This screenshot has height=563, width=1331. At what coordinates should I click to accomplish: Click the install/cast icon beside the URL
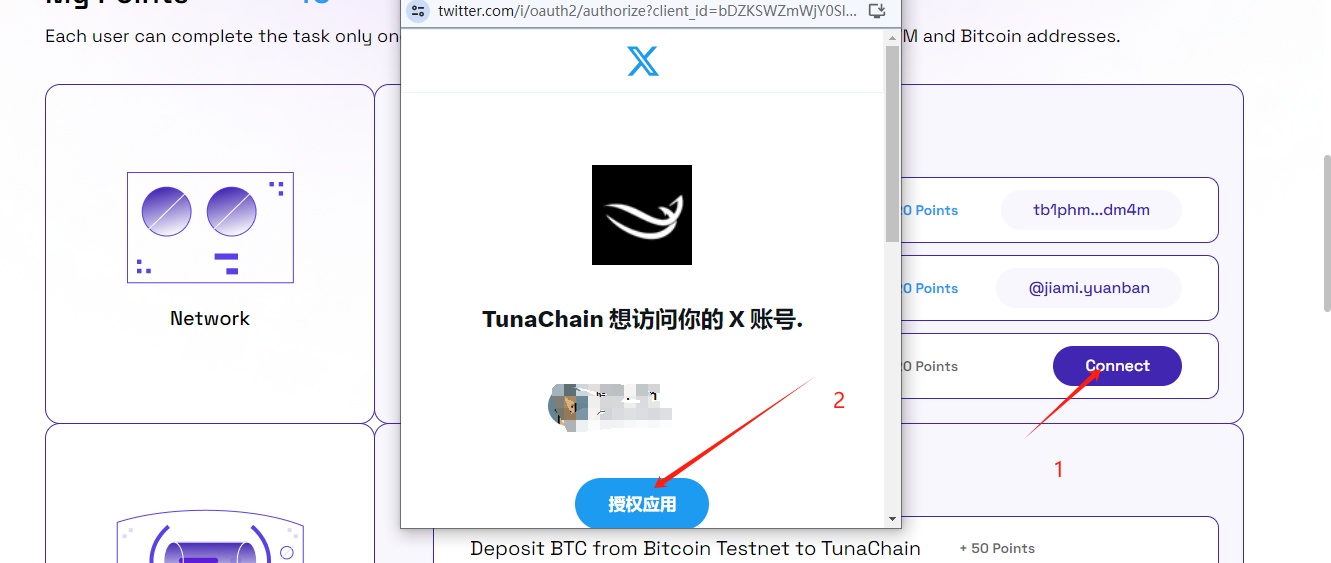[877, 11]
